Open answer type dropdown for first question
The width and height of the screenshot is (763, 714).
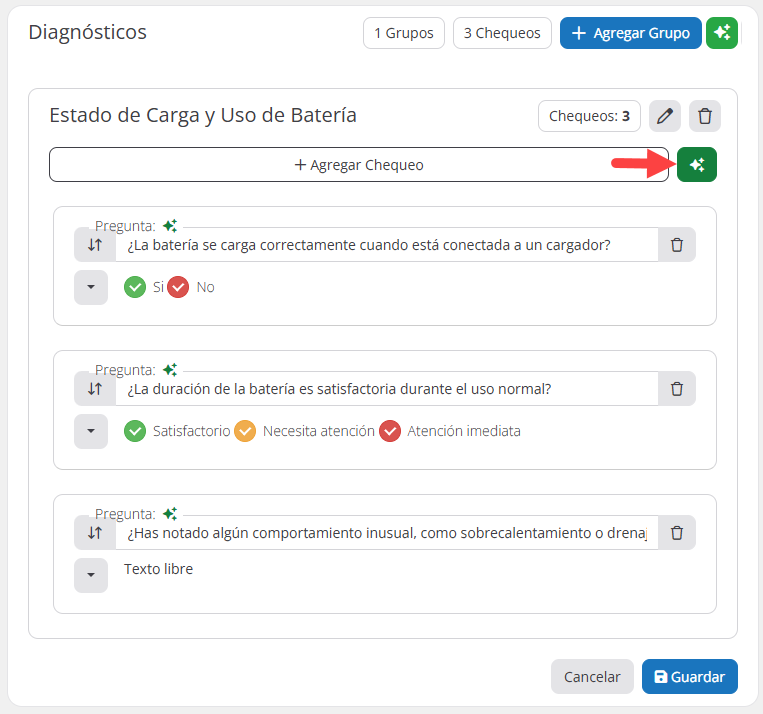91,287
